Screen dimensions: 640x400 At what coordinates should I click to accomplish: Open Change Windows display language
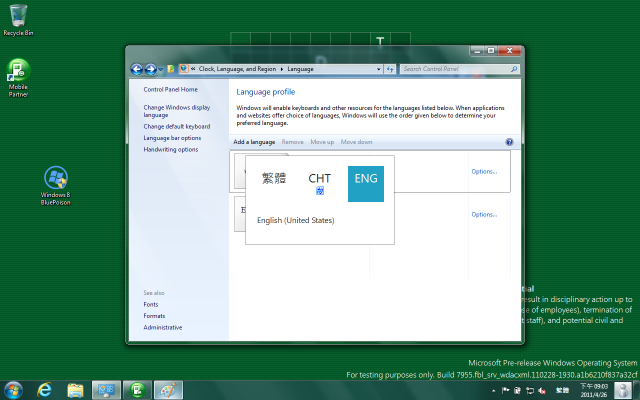click(177, 111)
